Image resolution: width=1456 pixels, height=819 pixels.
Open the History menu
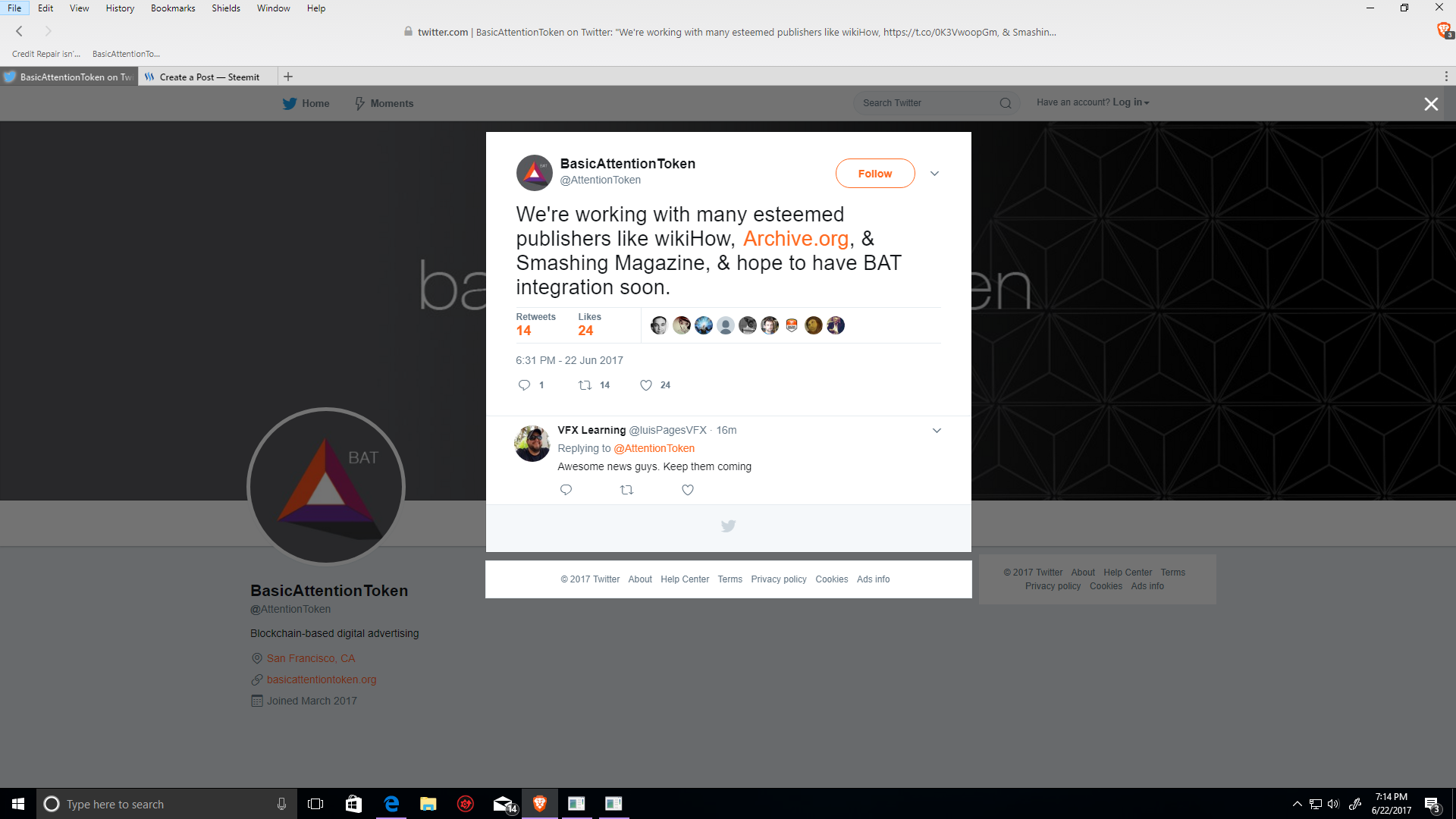tap(120, 8)
